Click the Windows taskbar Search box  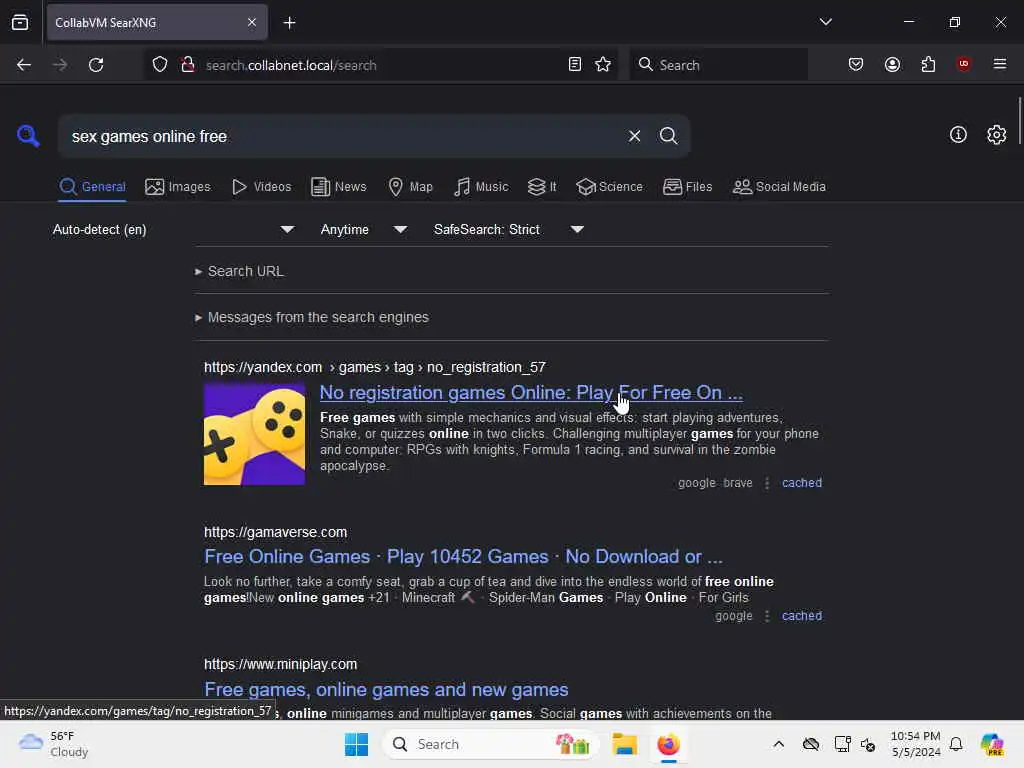491,744
